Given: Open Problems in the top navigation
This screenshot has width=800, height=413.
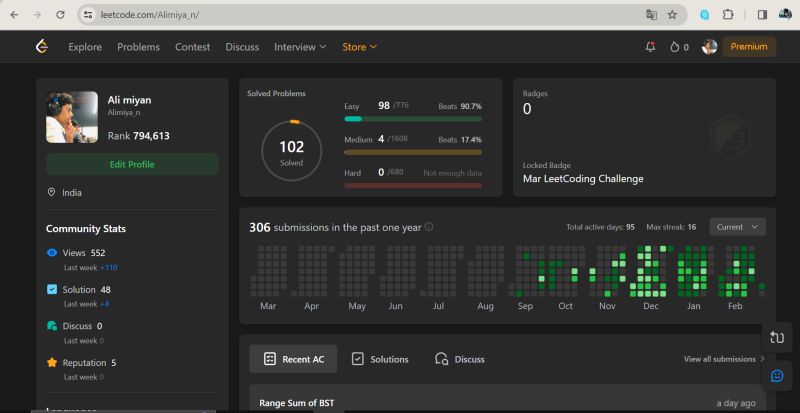Looking at the screenshot, I should (x=138, y=47).
